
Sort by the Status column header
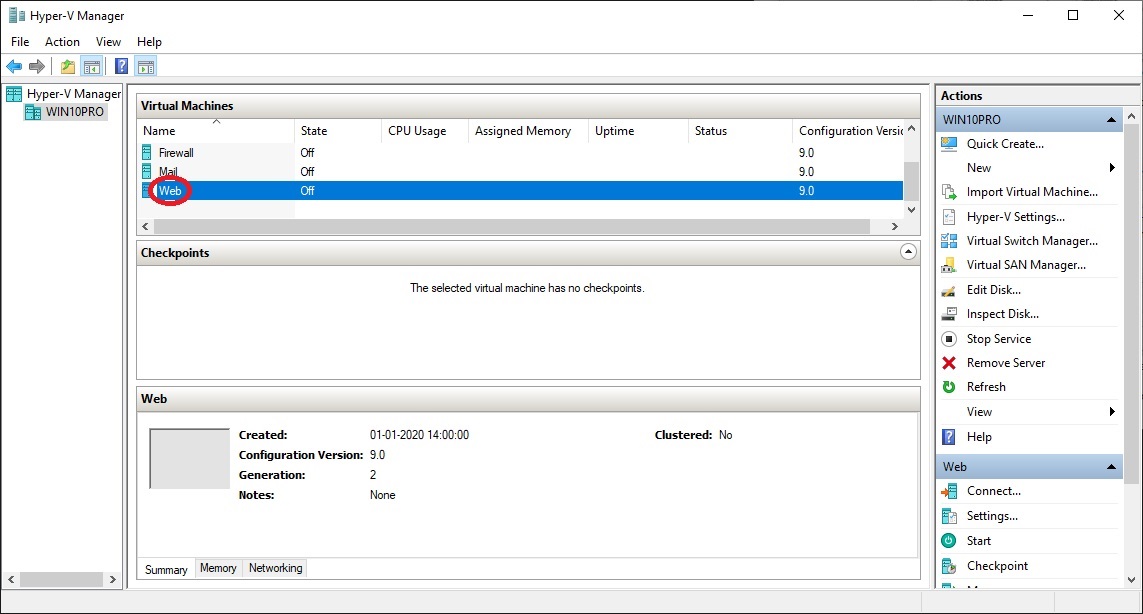(740, 131)
